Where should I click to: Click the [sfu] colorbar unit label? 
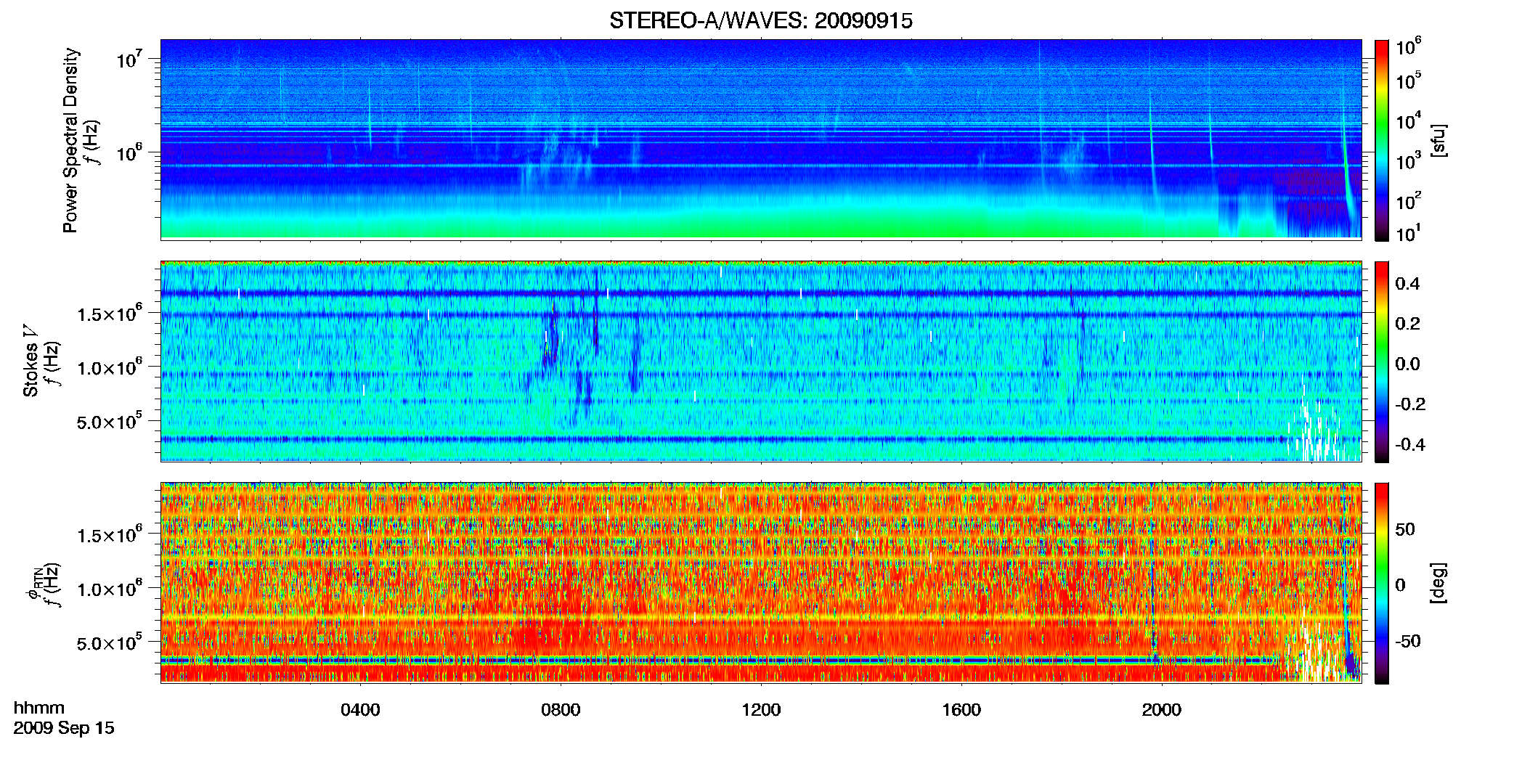1438,140
